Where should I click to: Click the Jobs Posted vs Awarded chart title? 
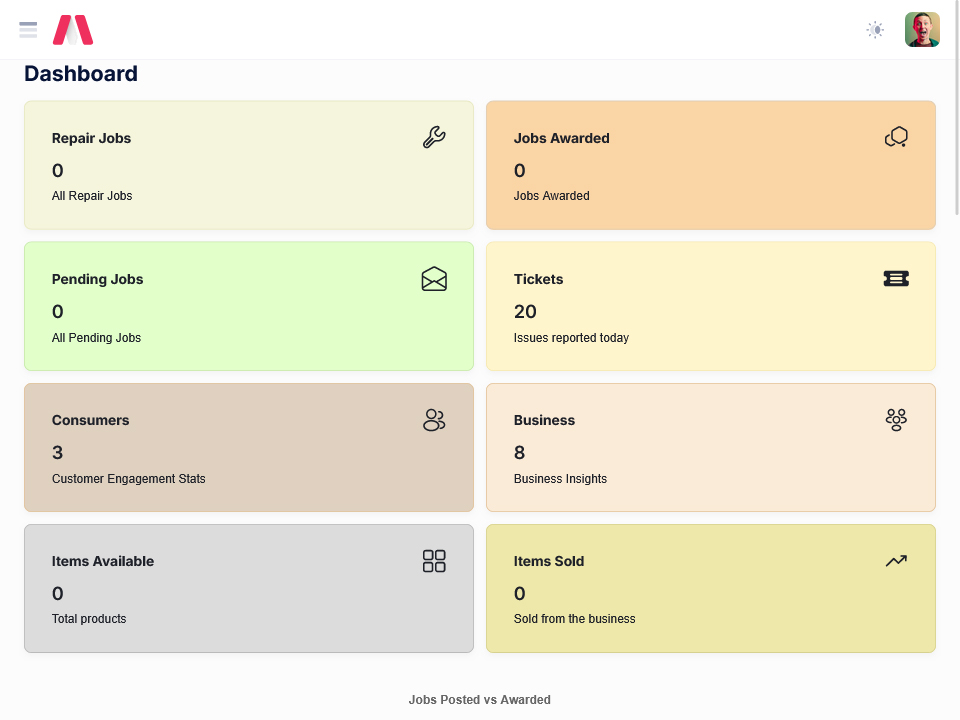tap(479, 700)
